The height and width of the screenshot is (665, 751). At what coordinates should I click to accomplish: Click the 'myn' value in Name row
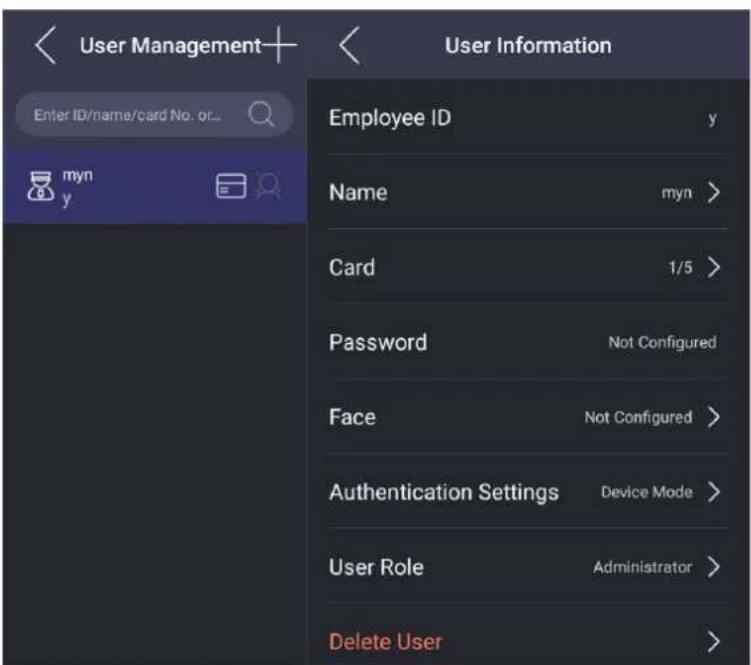(x=676, y=193)
